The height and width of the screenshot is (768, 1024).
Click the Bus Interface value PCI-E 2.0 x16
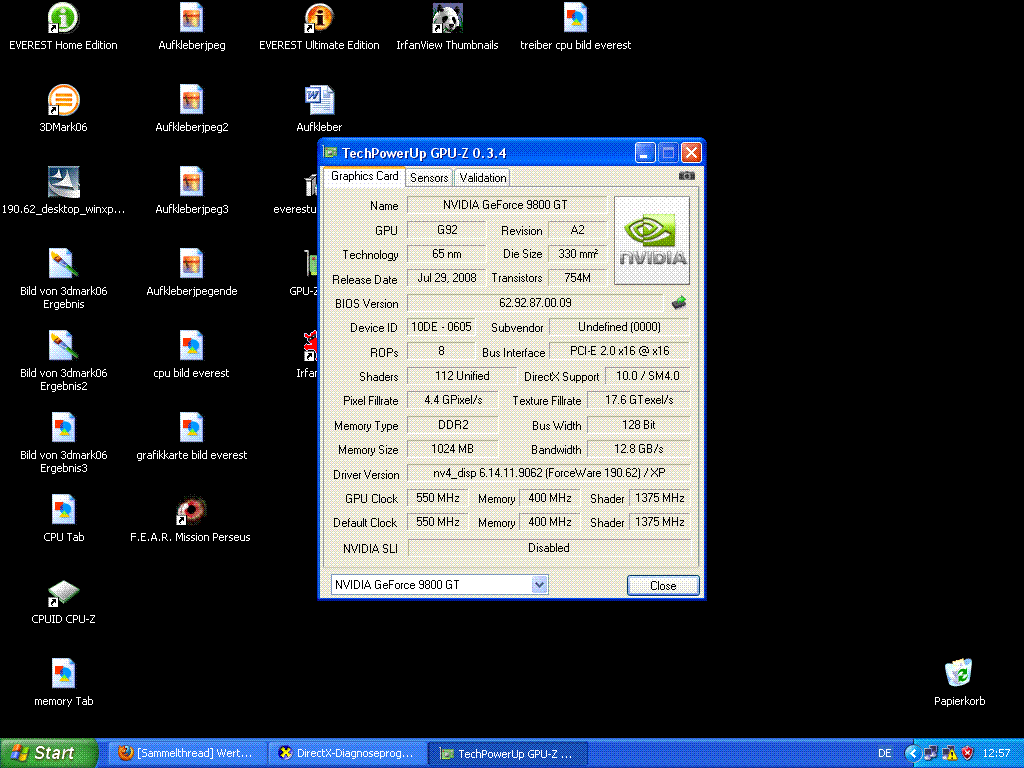tap(619, 351)
